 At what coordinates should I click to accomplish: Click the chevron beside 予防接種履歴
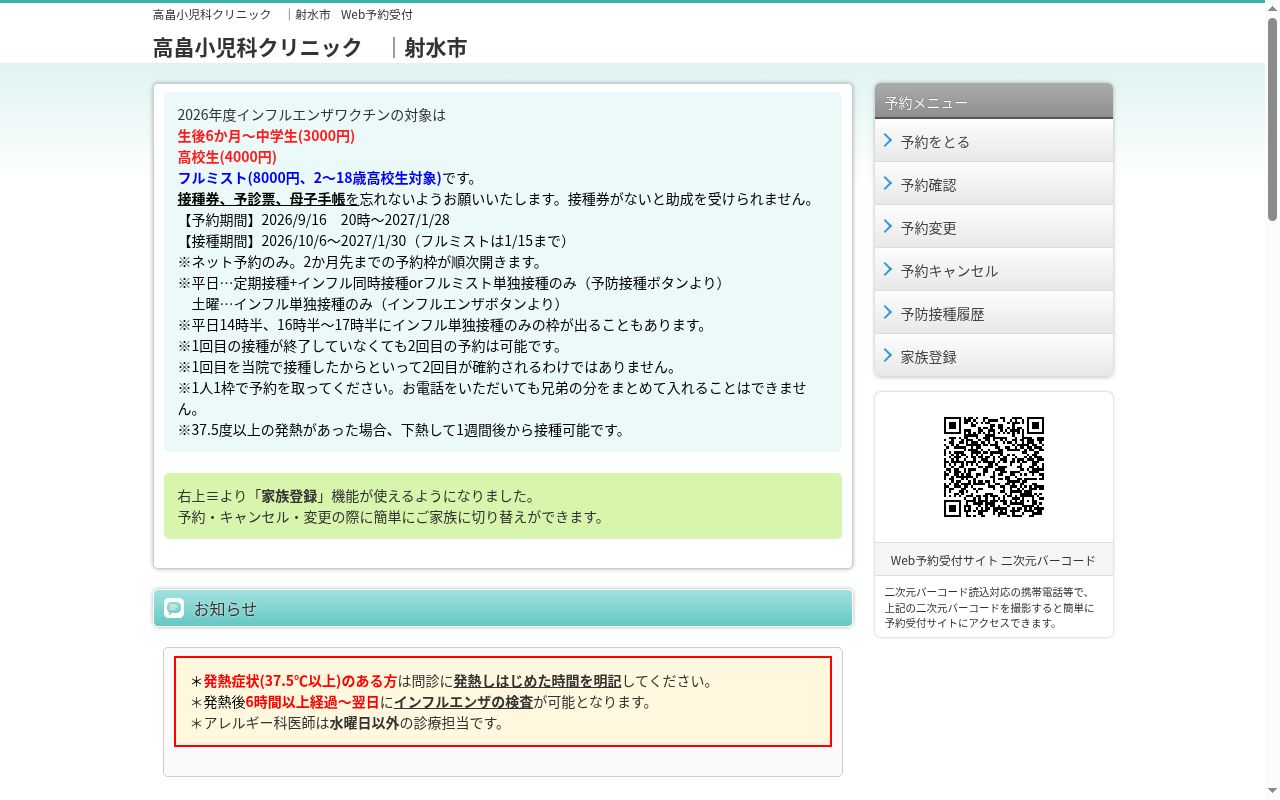pyautogui.click(x=888, y=313)
